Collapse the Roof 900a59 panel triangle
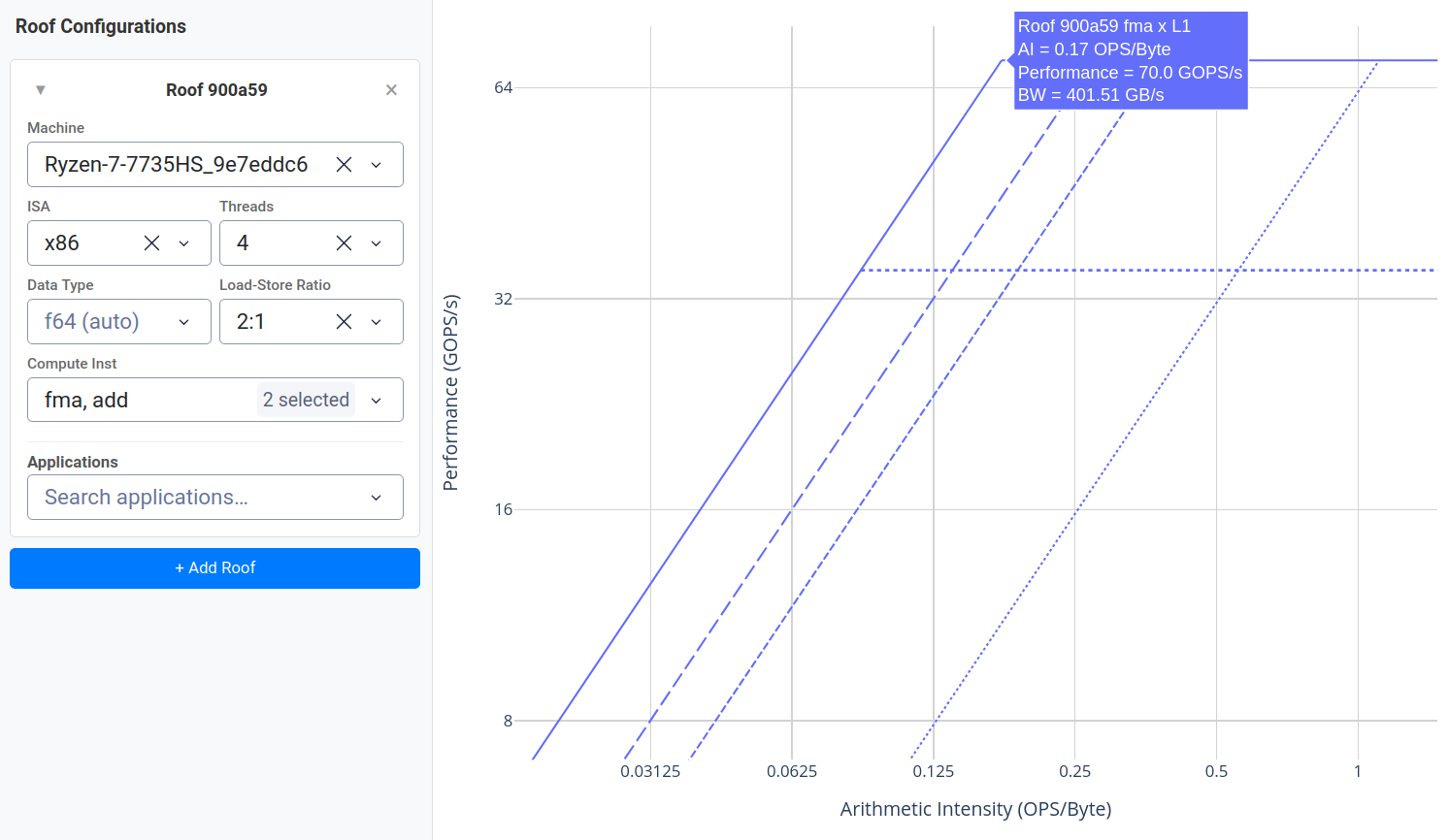The width and height of the screenshot is (1449, 840). click(x=41, y=90)
